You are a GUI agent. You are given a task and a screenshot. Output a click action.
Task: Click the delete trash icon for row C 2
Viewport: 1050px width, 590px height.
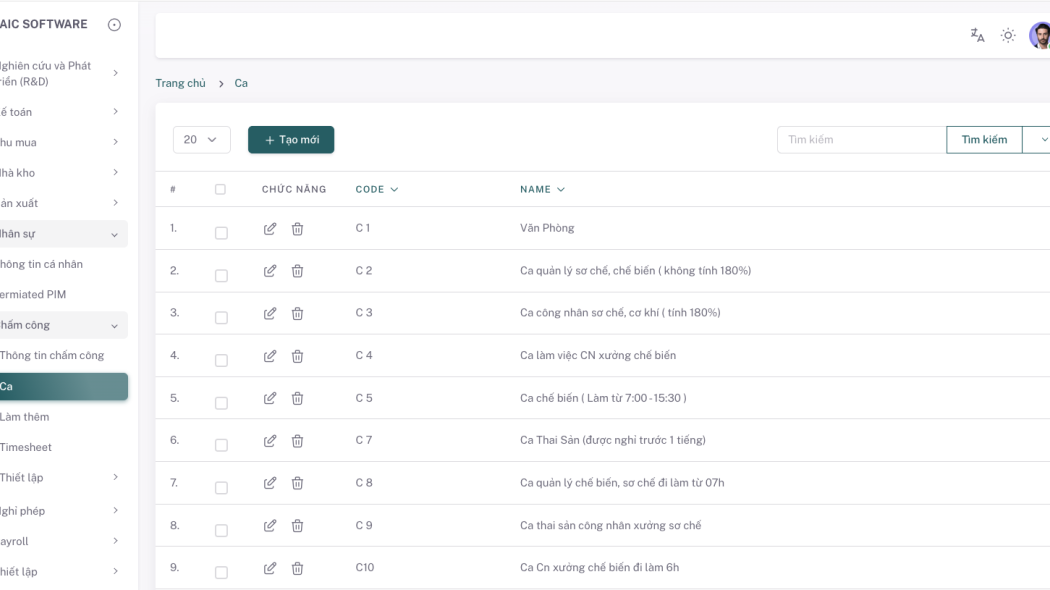click(x=297, y=271)
